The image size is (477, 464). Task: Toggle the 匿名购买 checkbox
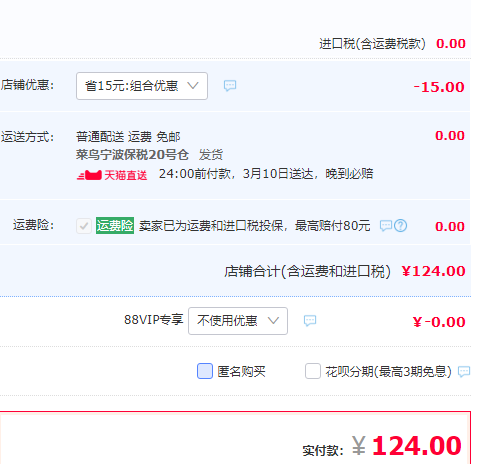click(x=205, y=371)
